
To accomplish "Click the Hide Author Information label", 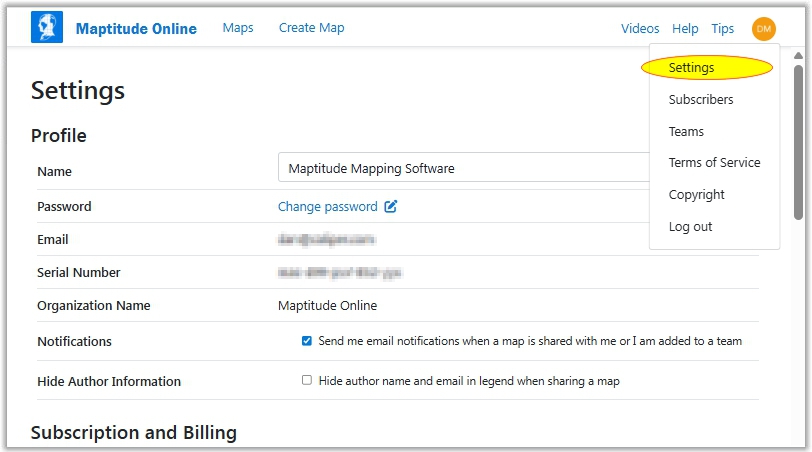I will [x=109, y=381].
